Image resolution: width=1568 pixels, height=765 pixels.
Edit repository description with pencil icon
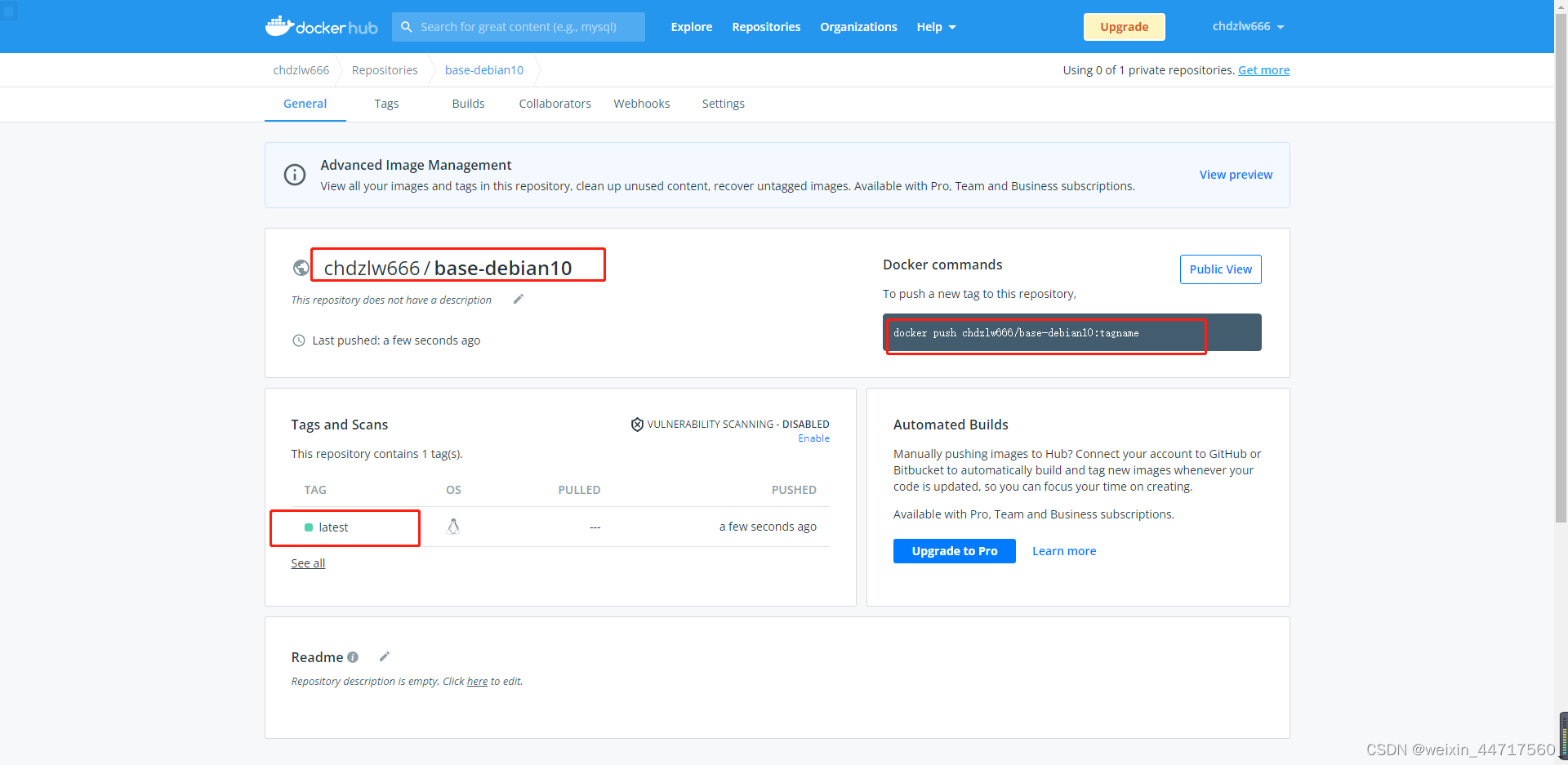[x=518, y=300]
